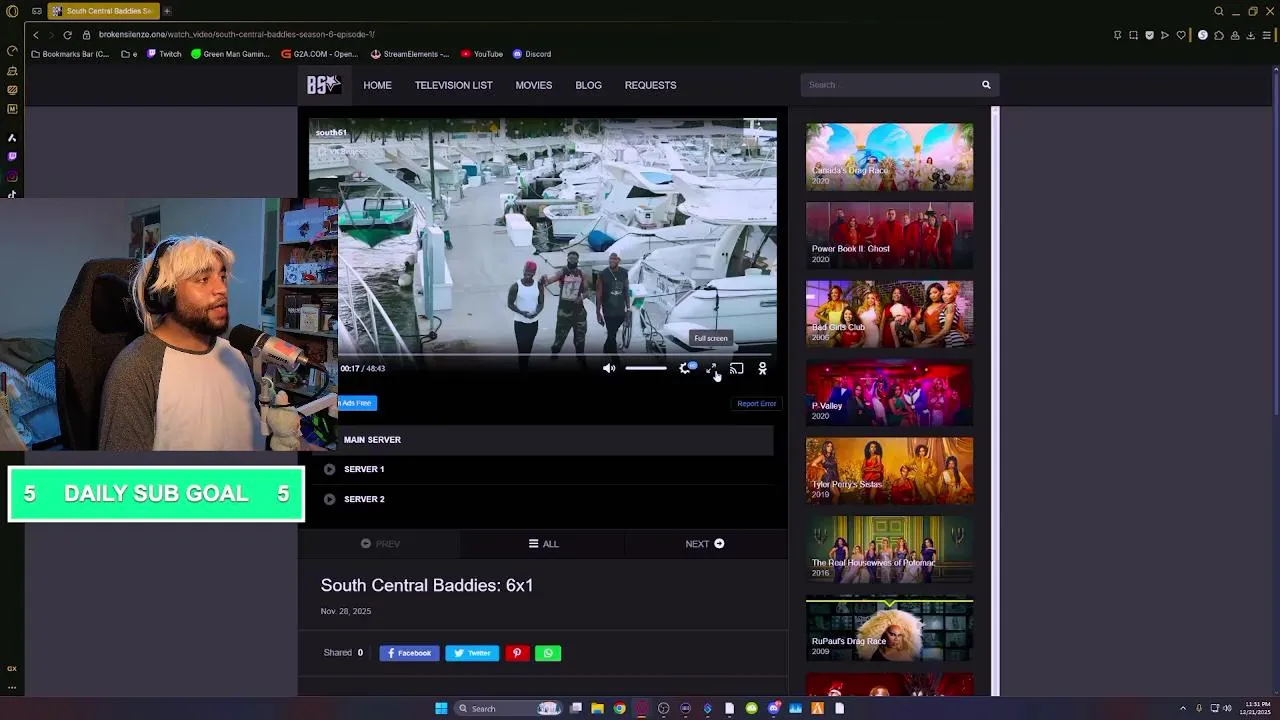
Task: Click the Twitch icon in the Opera sidebar
Action: coord(12,157)
